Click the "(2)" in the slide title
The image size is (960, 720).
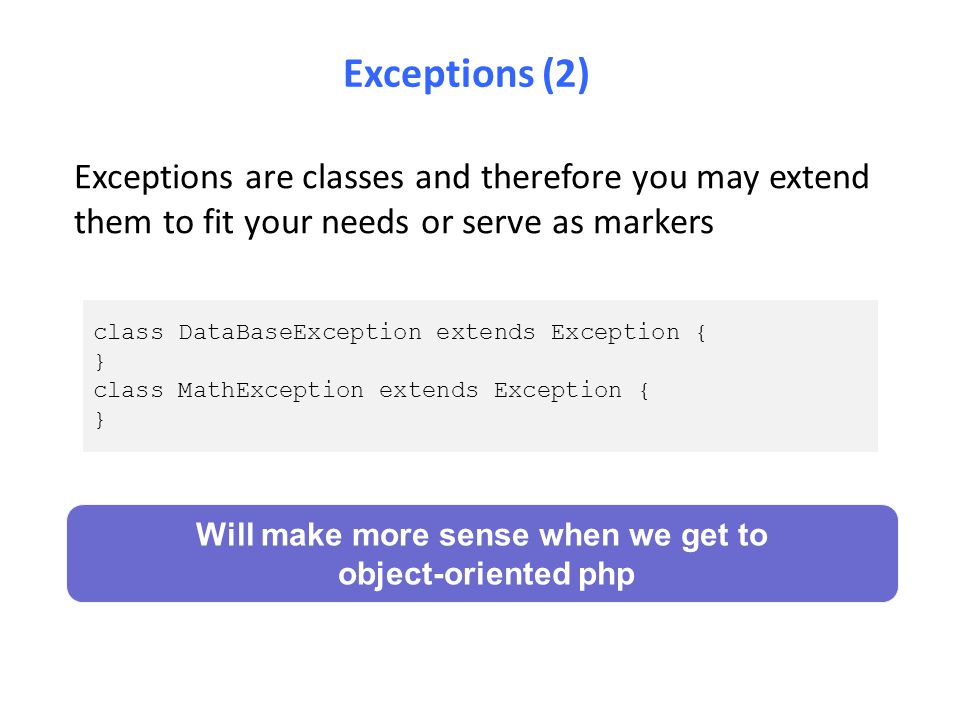pyautogui.click(x=566, y=75)
